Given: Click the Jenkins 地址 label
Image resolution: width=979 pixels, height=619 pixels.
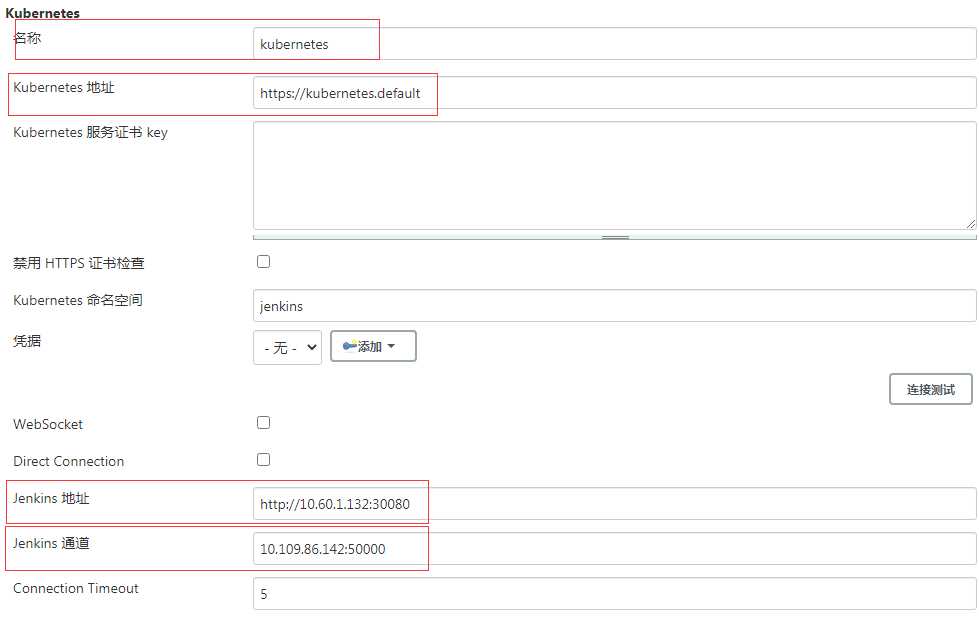Looking at the screenshot, I should [51, 498].
